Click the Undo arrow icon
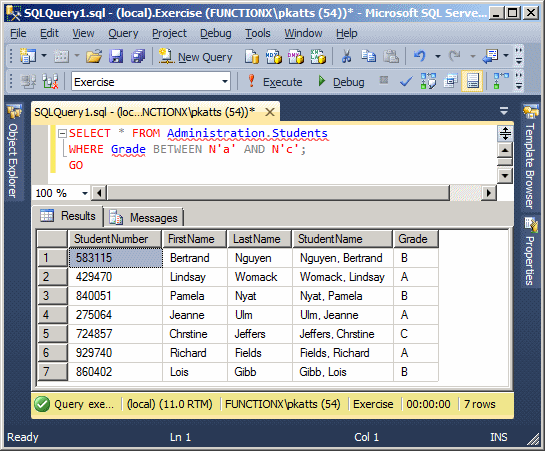545x451 pixels. tap(420, 56)
